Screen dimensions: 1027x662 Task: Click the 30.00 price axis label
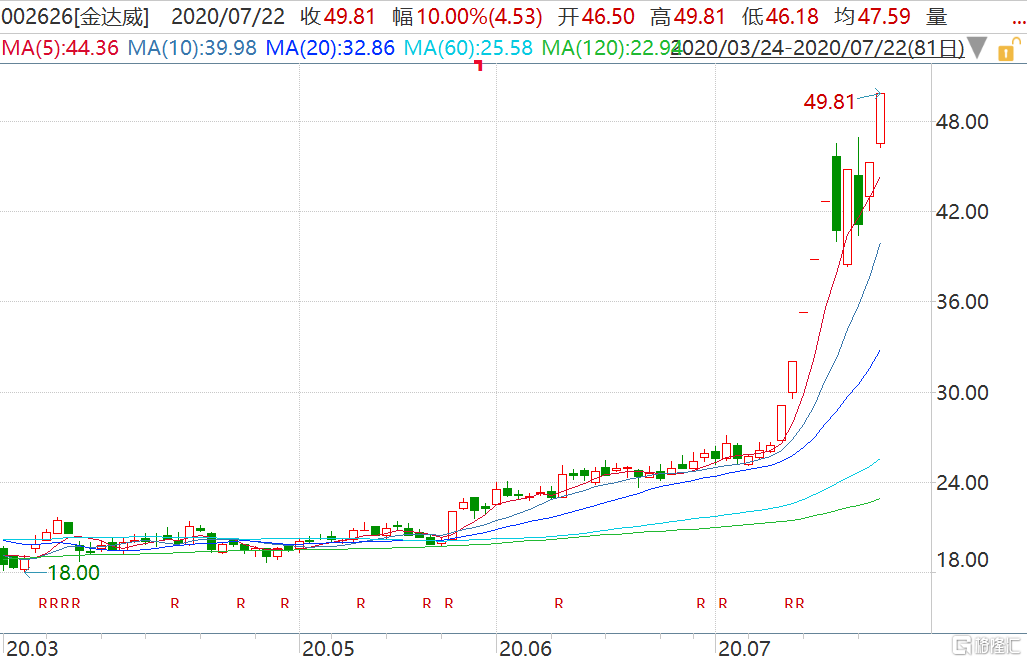(962, 393)
